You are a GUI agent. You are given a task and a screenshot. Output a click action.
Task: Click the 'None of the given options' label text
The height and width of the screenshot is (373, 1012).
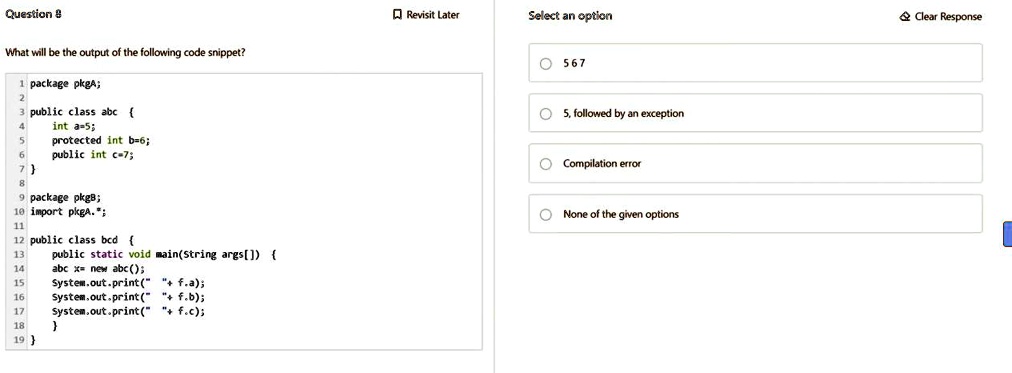[620, 214]
